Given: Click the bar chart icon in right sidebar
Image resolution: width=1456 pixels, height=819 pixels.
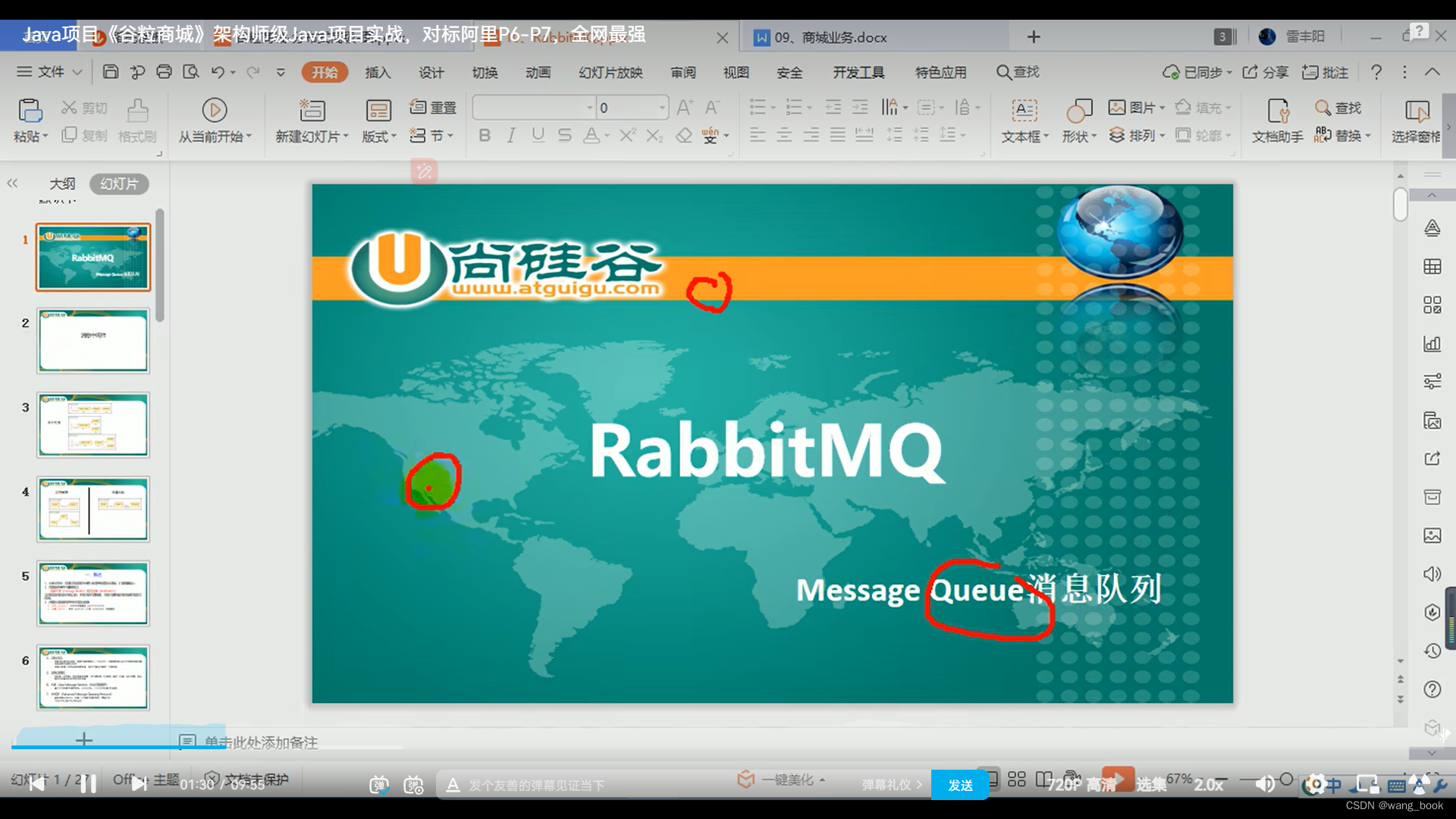Looking at the screenshot, I should click(1432, 344).
